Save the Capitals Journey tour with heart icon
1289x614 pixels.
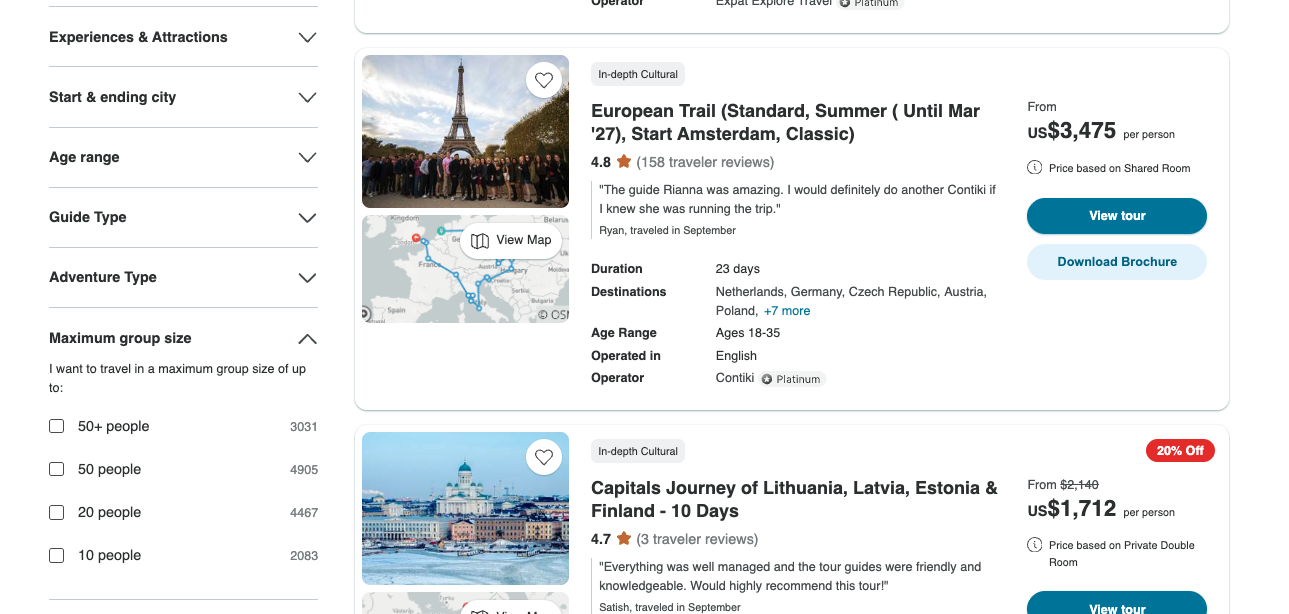tap(544, 458)
